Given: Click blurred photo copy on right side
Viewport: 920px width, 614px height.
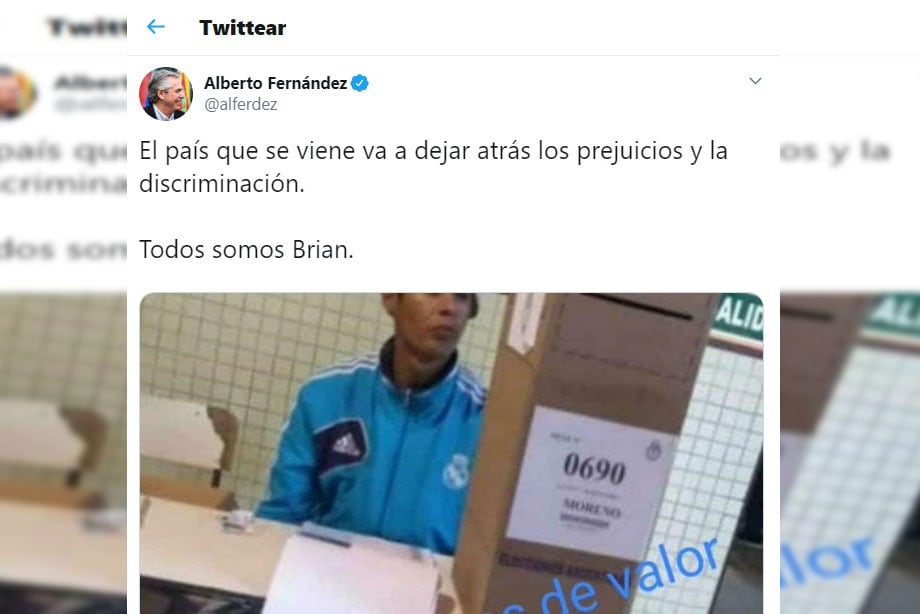Looking at the screenshot, I should pos(850,453).
